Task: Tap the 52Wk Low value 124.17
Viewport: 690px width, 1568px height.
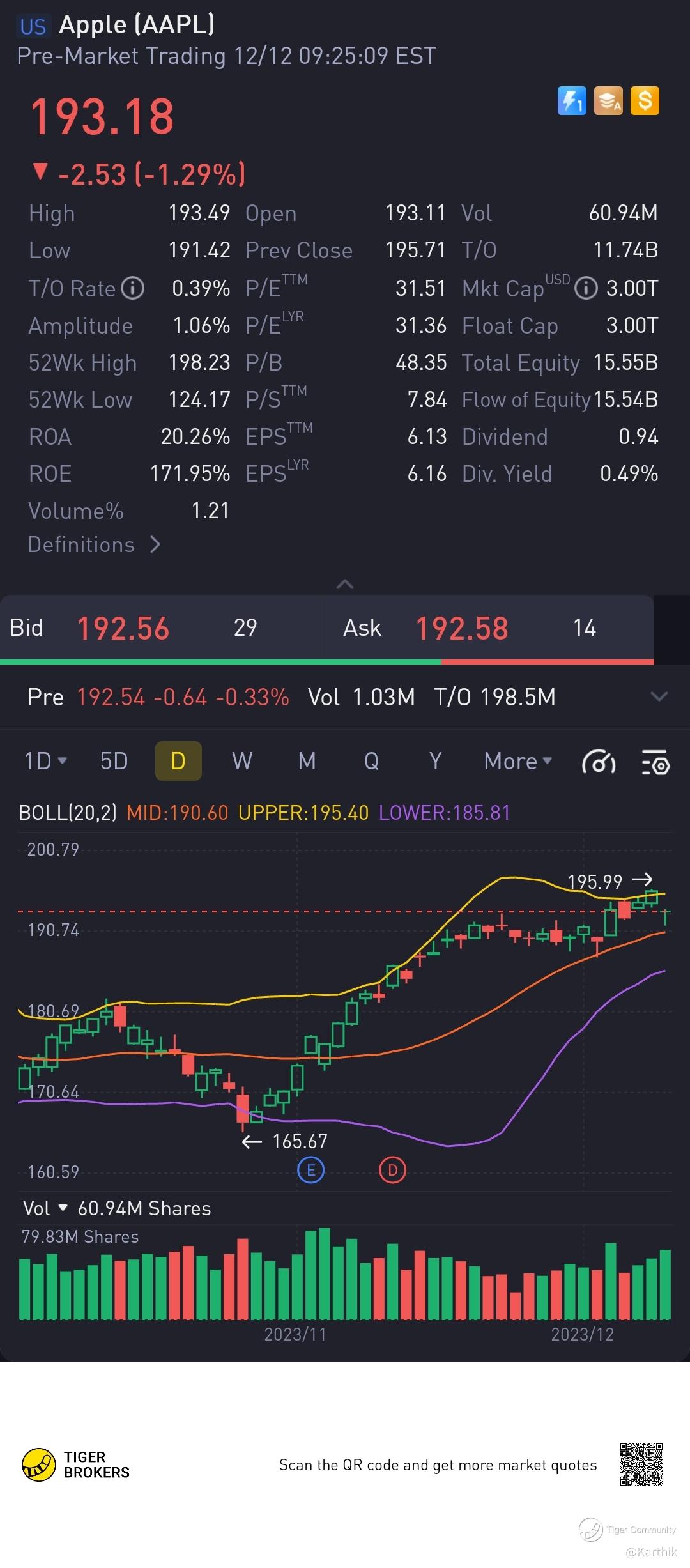Action: point(199,399)
